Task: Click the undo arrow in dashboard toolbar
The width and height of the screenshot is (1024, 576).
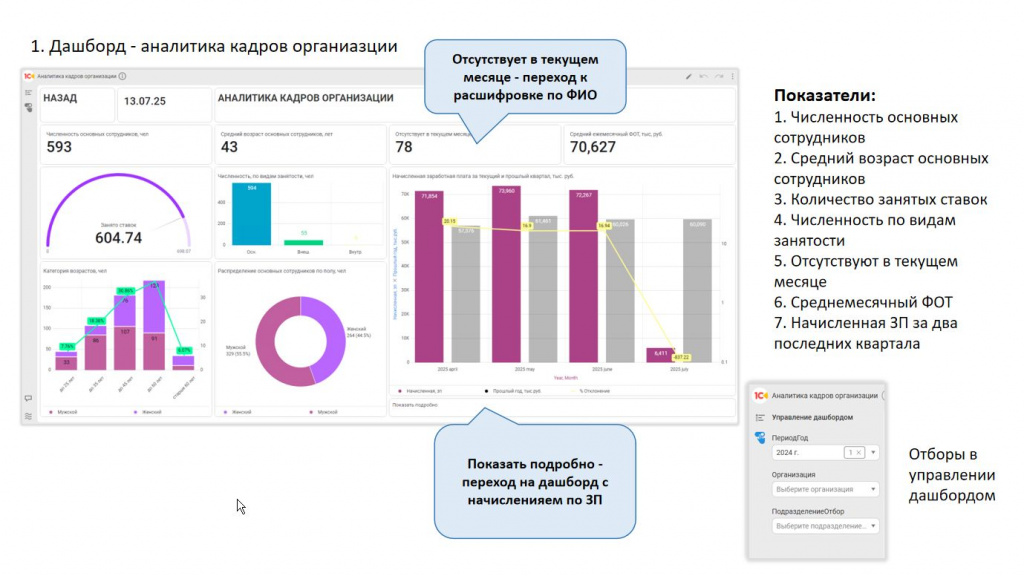Action: click(x=703, y=76)
